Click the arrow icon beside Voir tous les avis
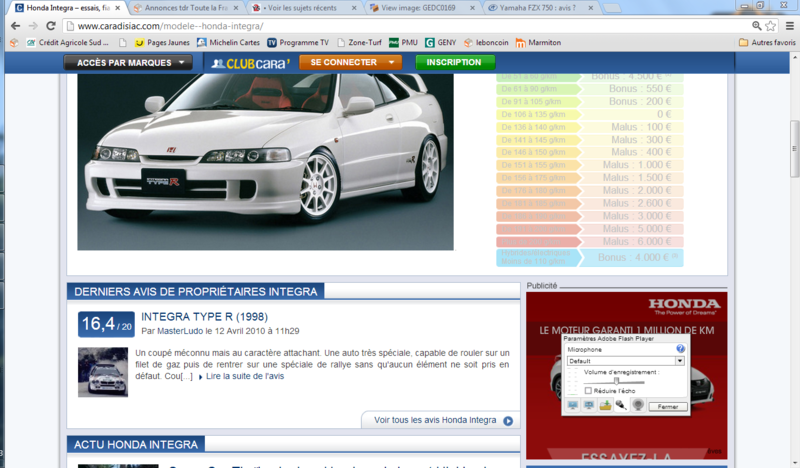The width and height of the screenshot is (800, 468). coord(508,421)
